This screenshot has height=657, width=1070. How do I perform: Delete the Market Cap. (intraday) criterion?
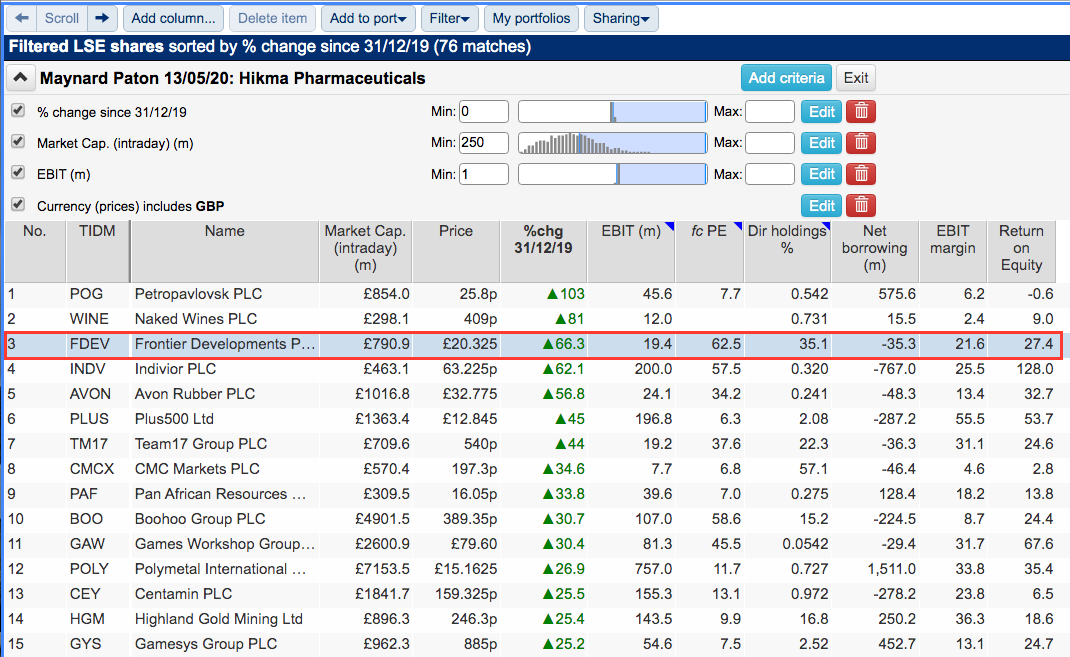pyautogui.click(x=861, y=143)
